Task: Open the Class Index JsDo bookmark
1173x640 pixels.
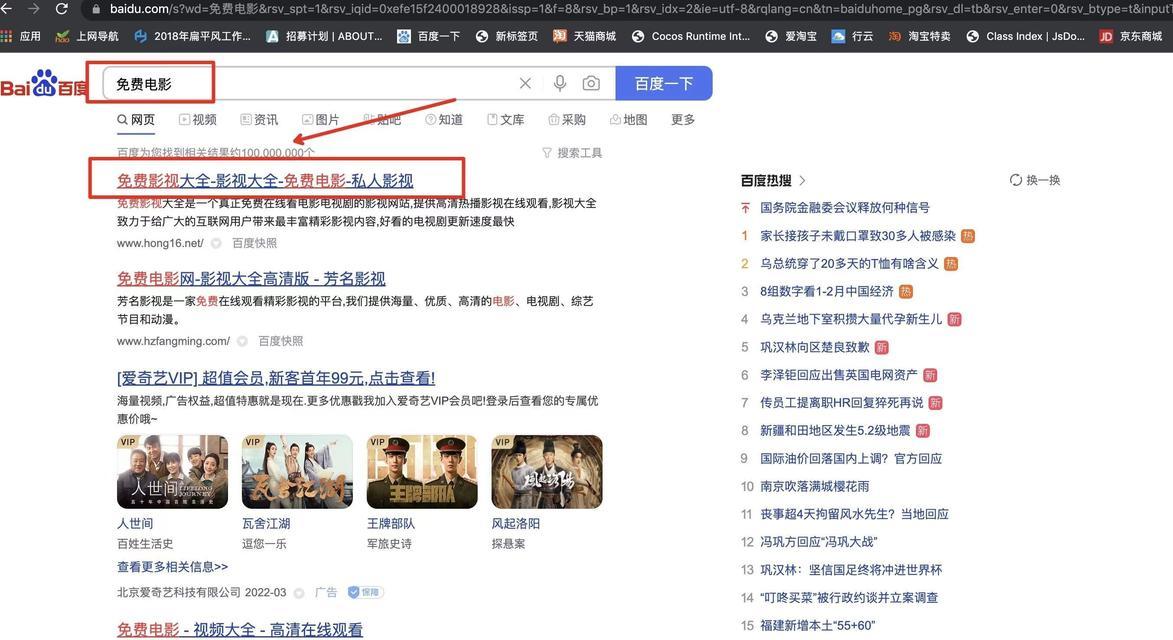Action: (x=1025, y=36)
